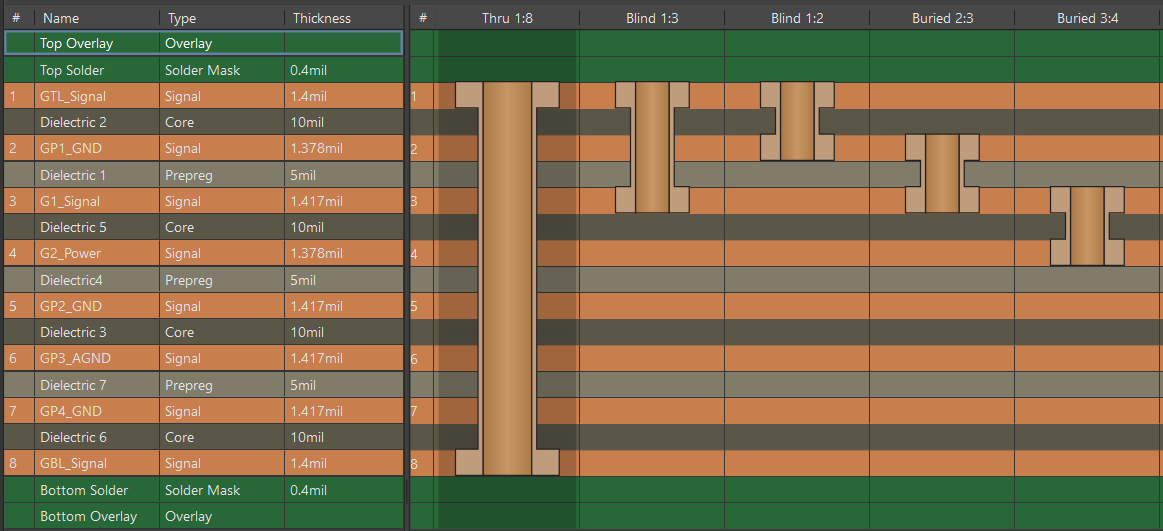
Task: Click the Buried 3:4 via graphic
Action: click(1087, 226)
